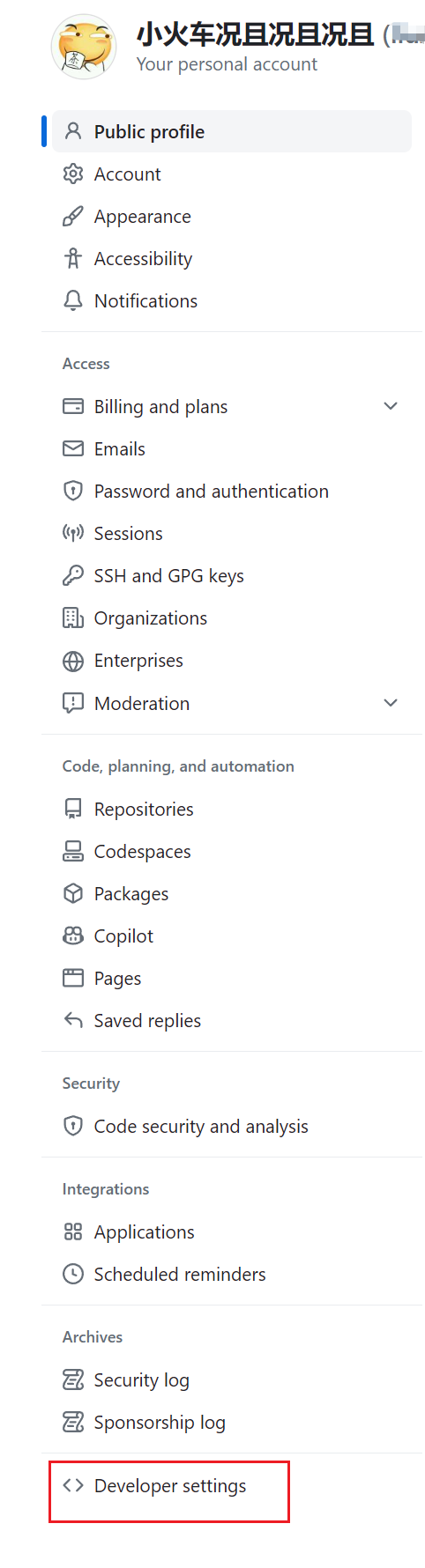Click the globe icon for Enterprises

point(73,661)
